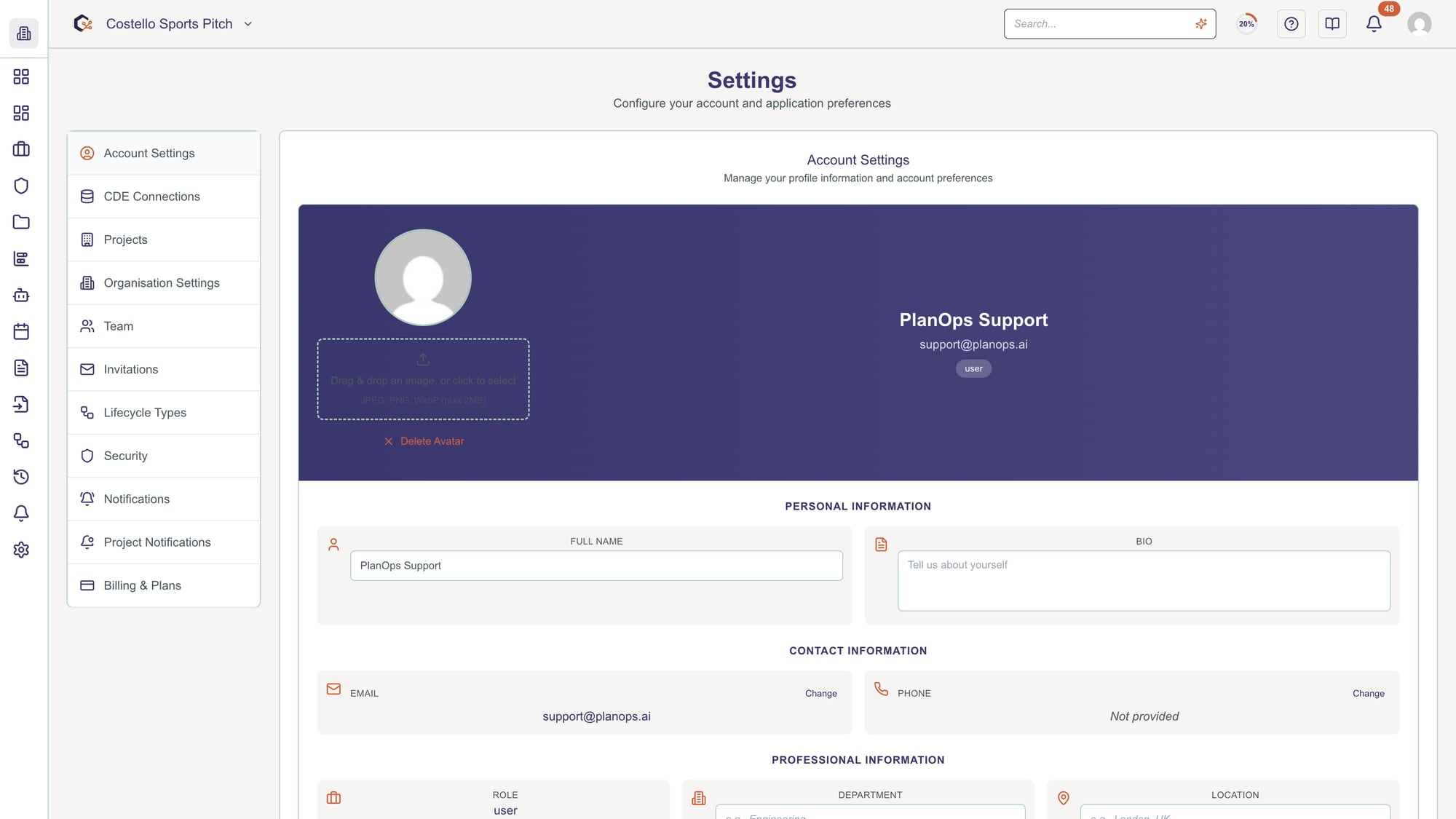
Task: Open the history clock icon in sidebar
Action: [x=21, y=477]
